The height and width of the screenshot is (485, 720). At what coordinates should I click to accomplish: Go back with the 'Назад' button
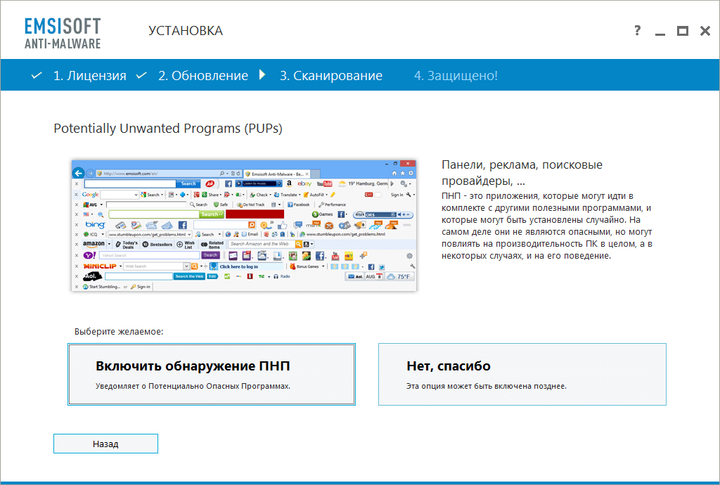tap(106, 444)
